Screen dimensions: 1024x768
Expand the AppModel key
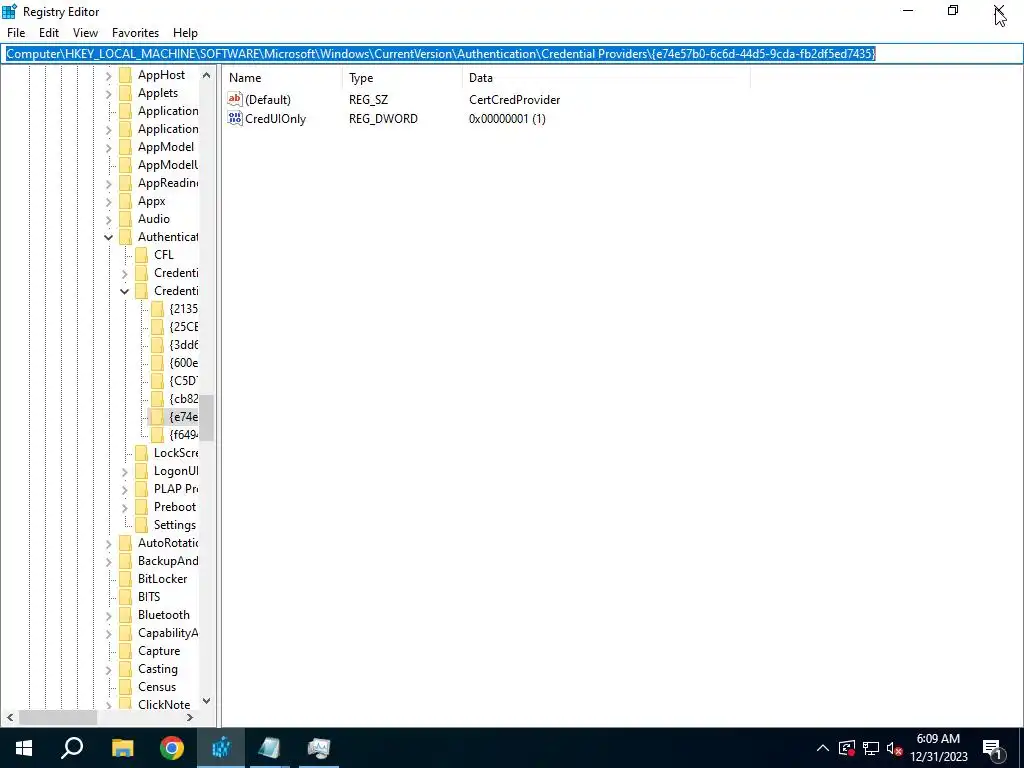[108, 148]
